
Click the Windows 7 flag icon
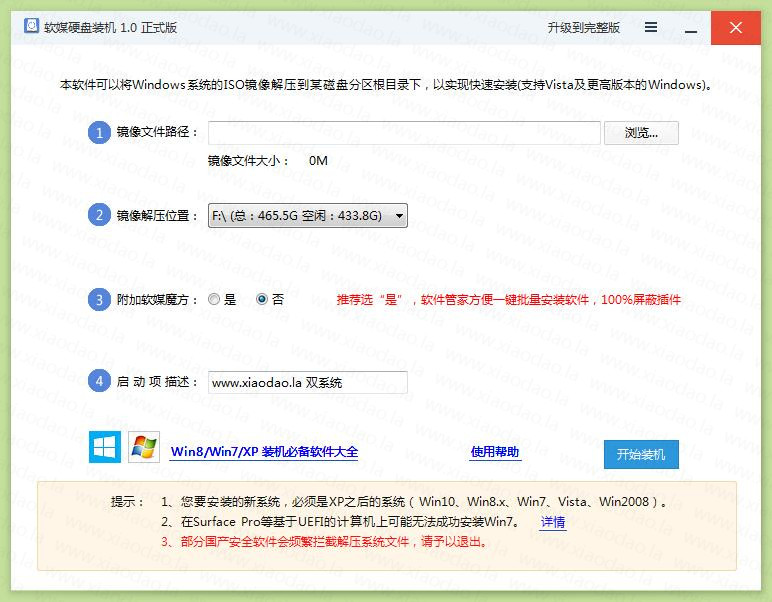pyautogui.click(x=144, y=447)
